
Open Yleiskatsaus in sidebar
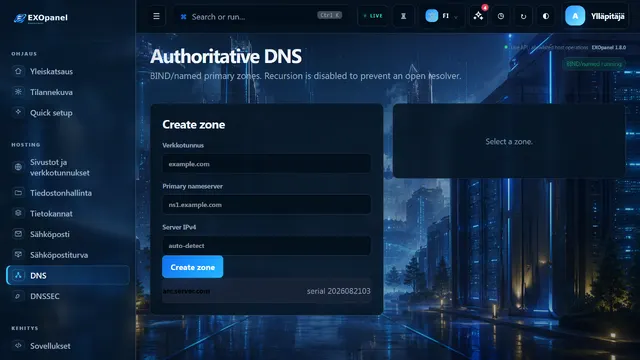(x=68, y=71)
